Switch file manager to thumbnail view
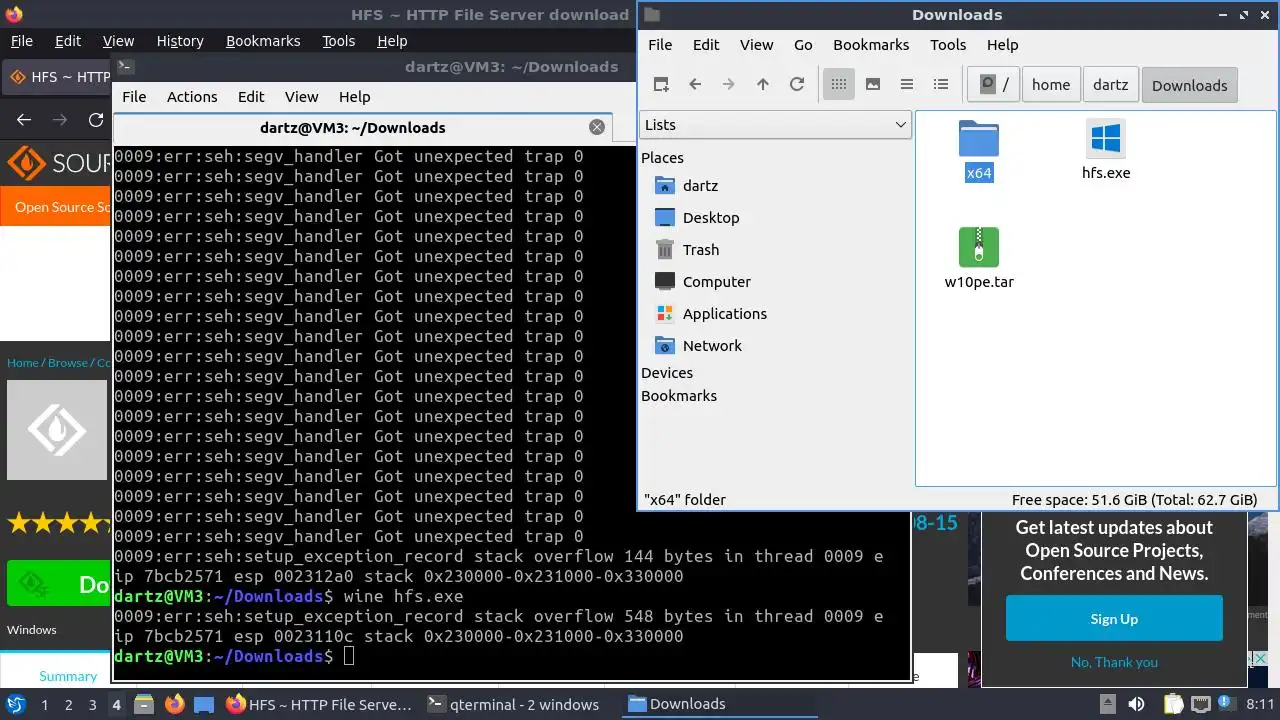Image resolution: width=1280 pixels, height=720 pixels. tap(873, 85)
